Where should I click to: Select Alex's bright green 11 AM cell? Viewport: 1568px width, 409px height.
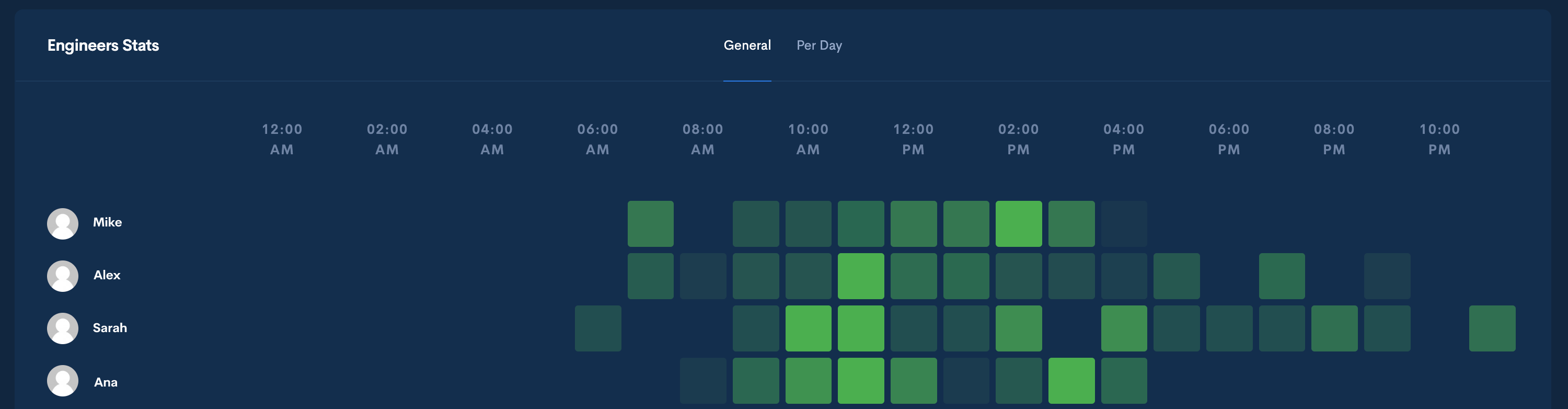[861, 276]
